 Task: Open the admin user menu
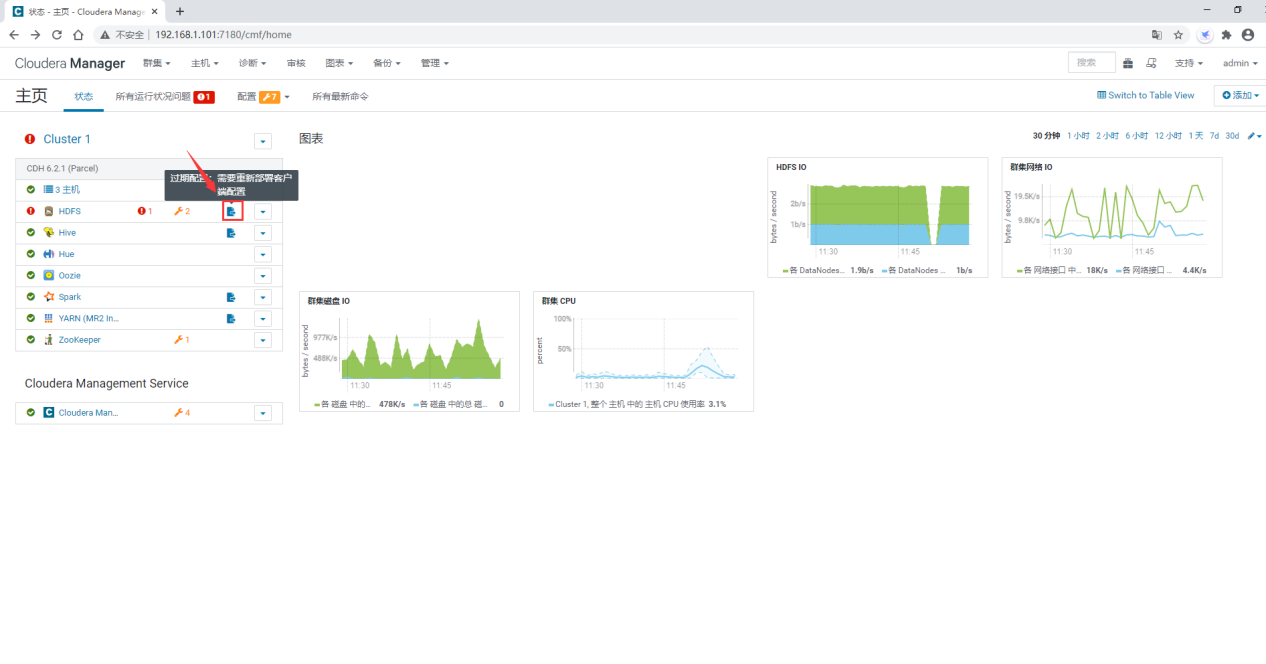[1240, 63]
